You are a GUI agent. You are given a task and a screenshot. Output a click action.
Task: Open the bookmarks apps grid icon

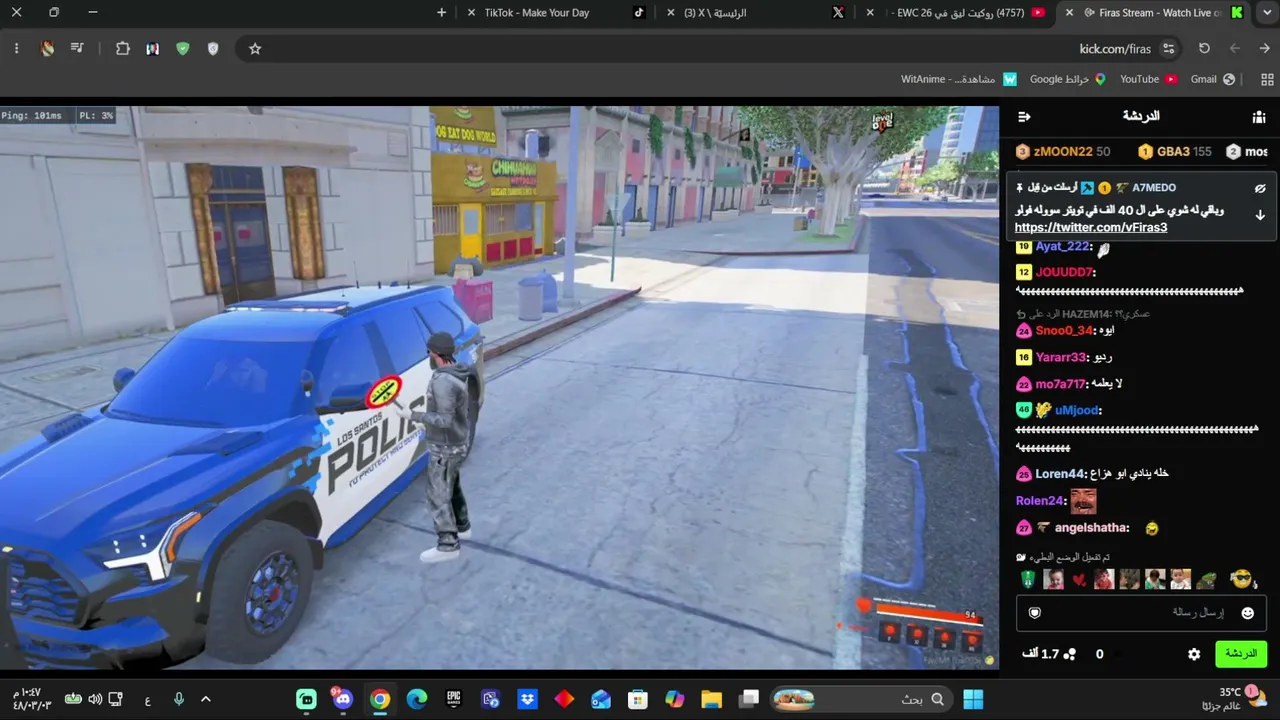pyautogui.click(x=1267, y=79)
